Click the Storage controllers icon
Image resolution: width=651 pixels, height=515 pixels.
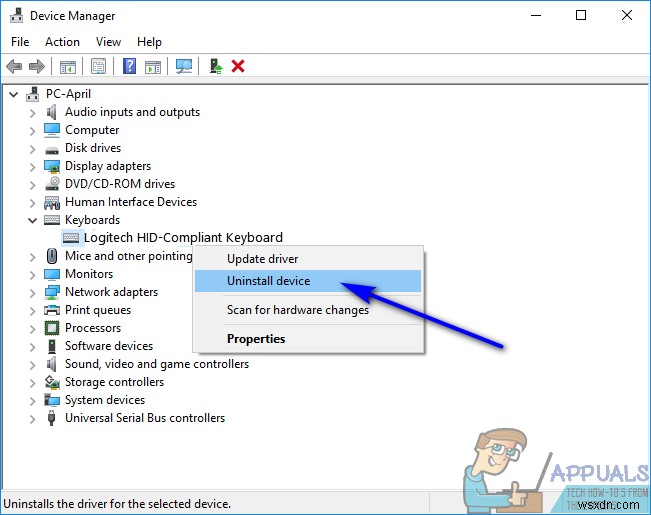52,382
